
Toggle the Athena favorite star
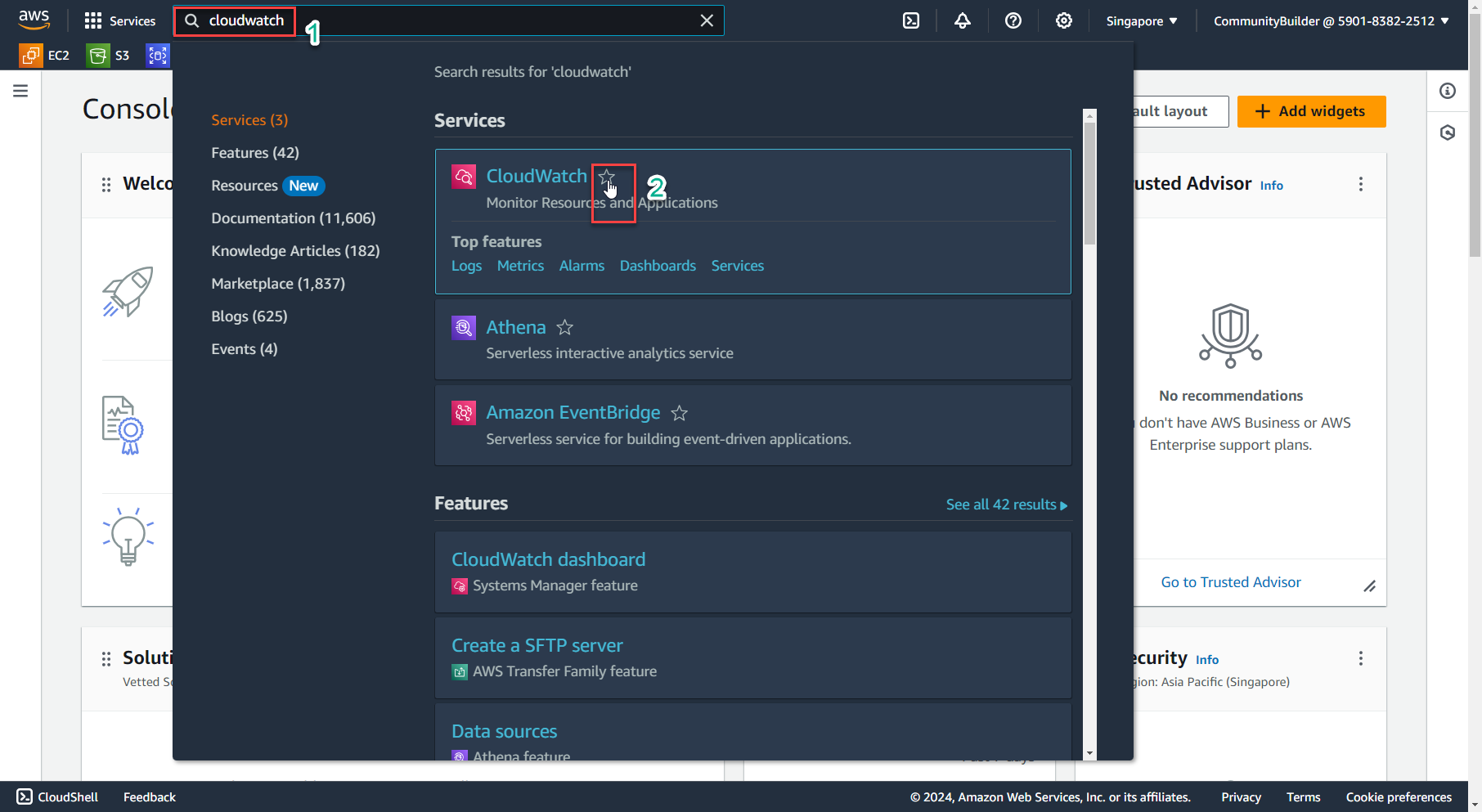(564, 328)
